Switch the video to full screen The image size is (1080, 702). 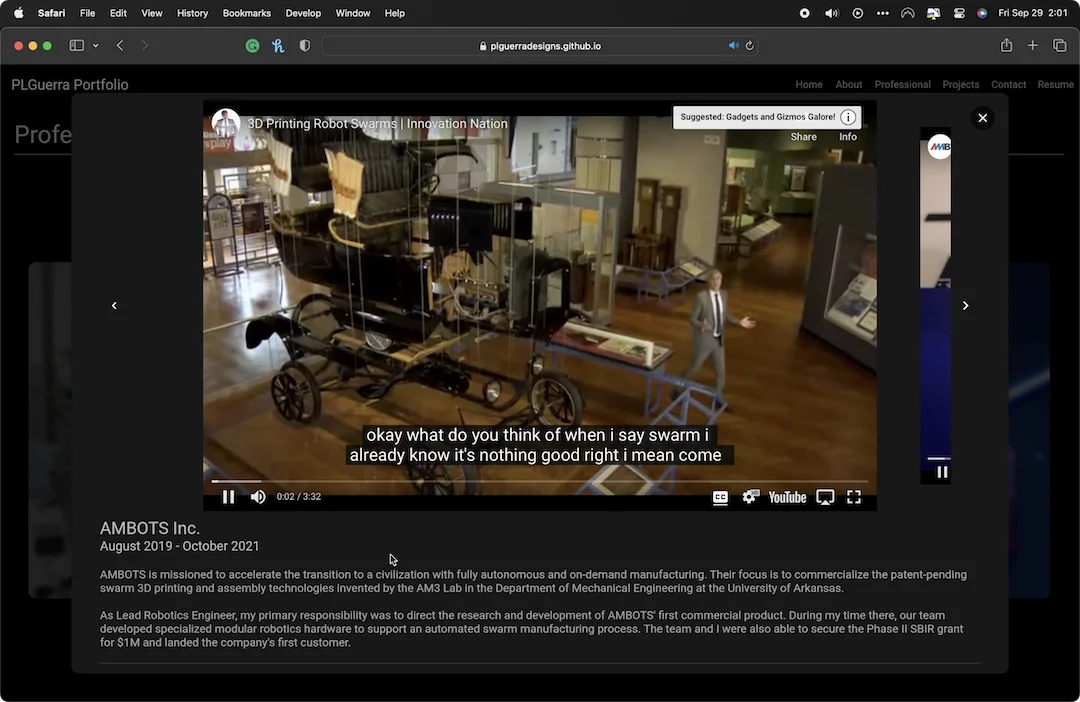pos(854,497)
